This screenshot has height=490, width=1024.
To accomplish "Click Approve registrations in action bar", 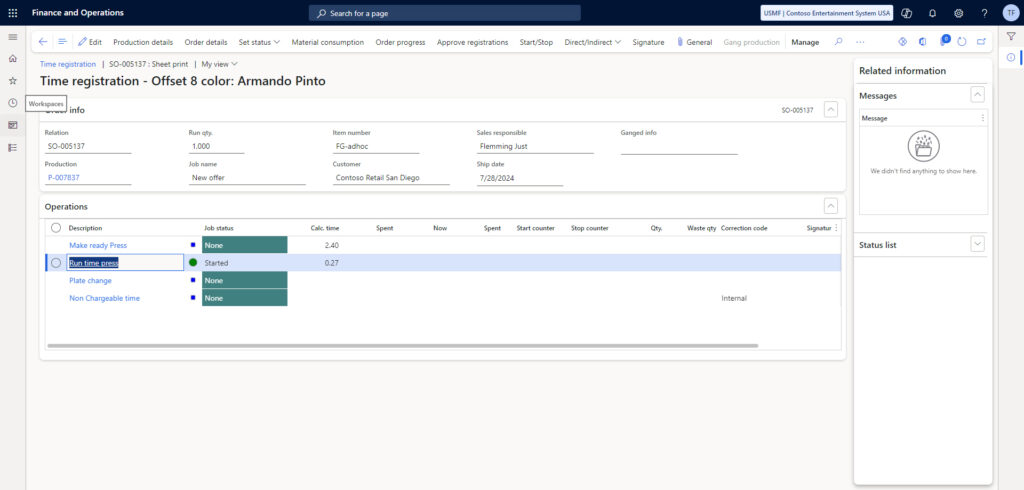I will 472,42.
